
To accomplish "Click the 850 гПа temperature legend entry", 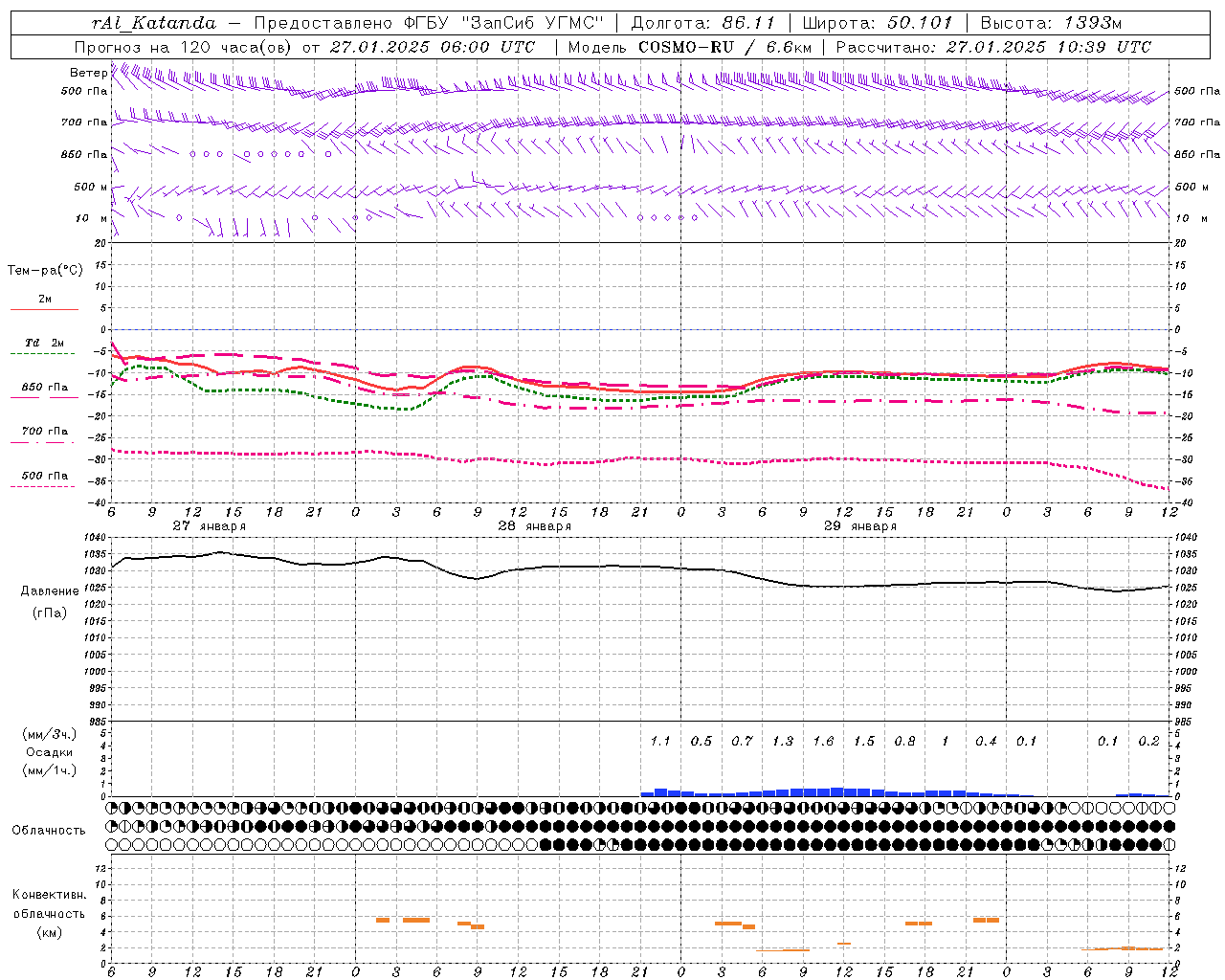I will tap(45, 388).
